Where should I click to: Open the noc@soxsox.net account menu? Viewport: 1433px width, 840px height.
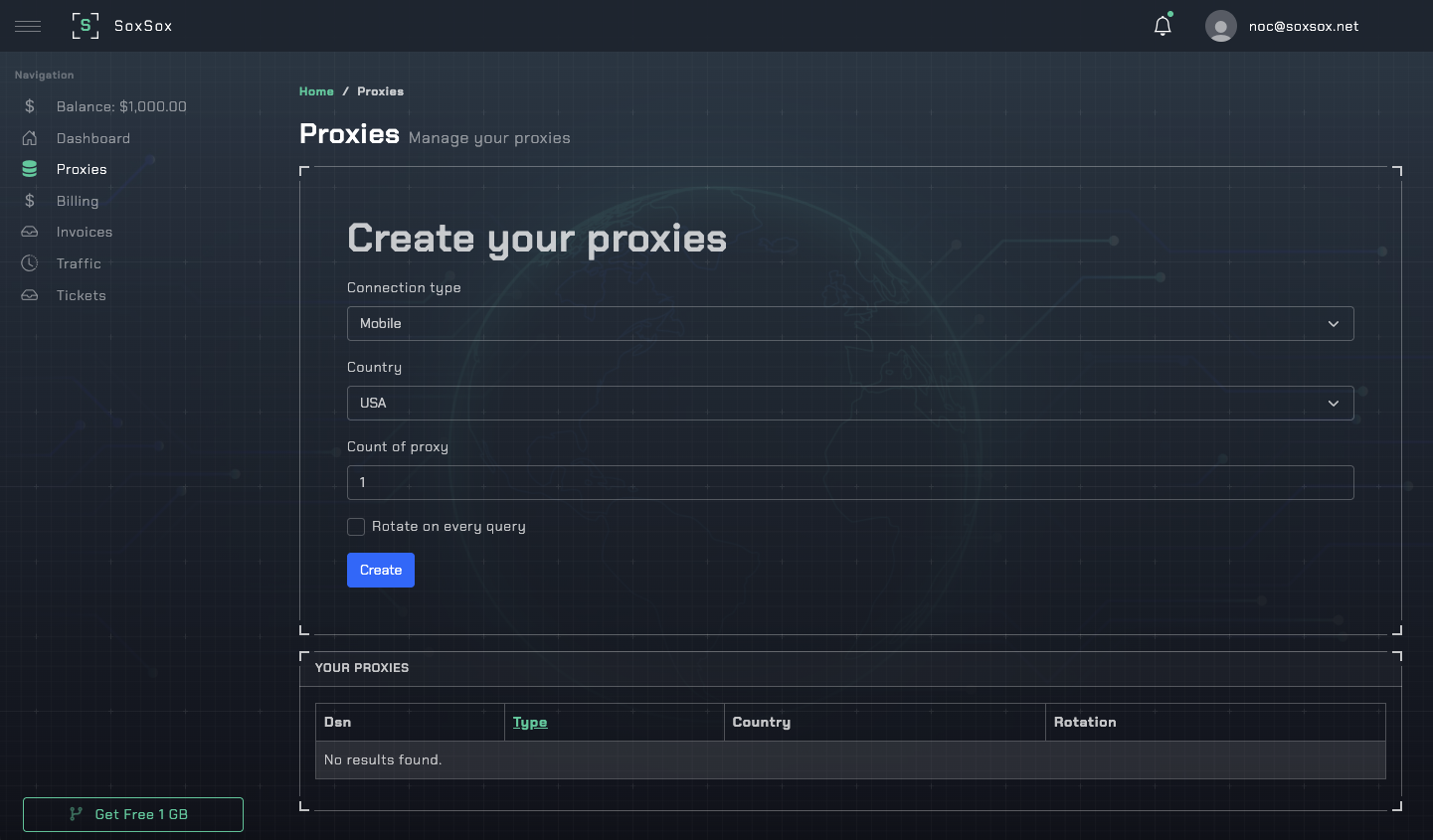tap(1303, 27)
